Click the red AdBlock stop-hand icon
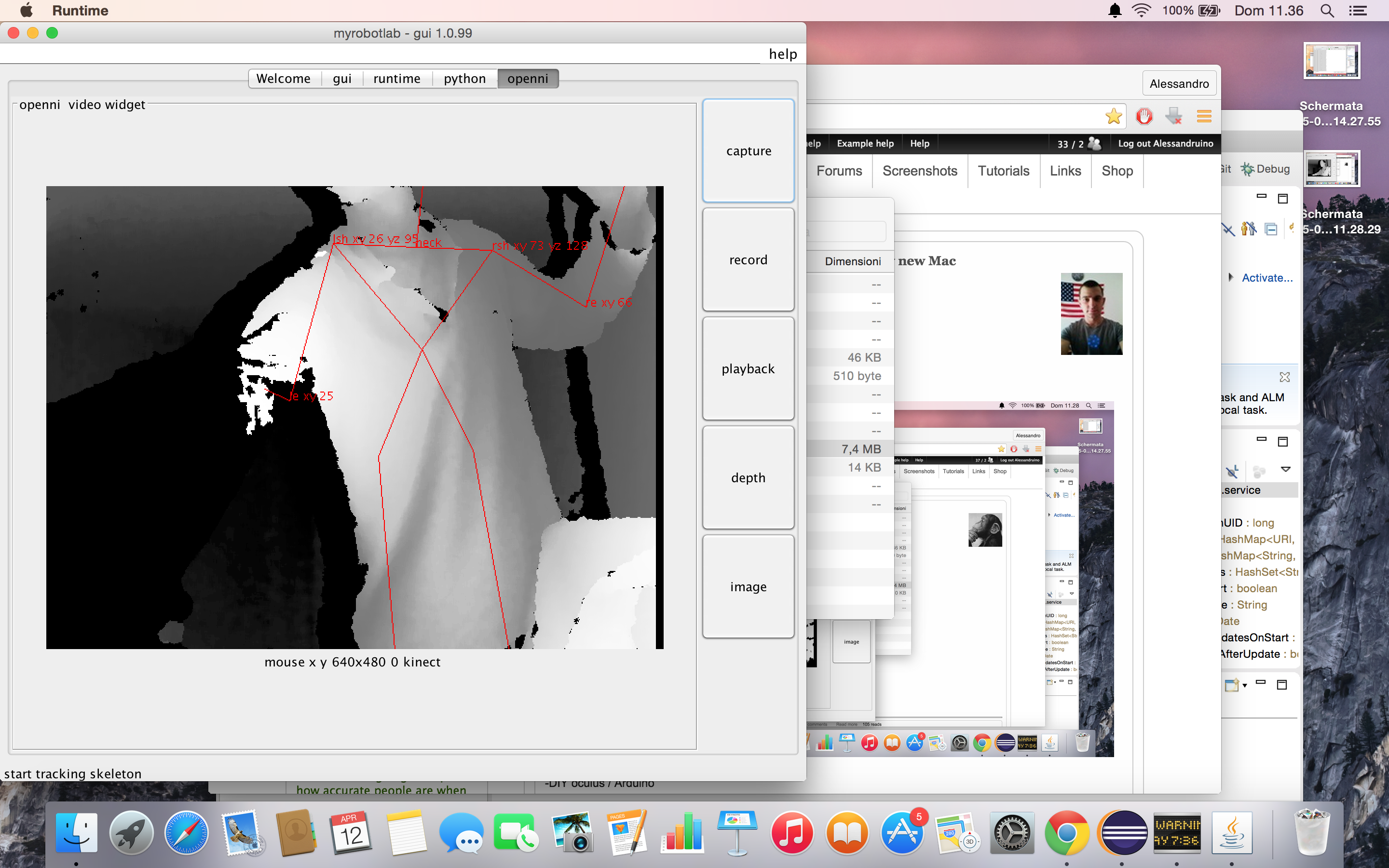Image resolution: width=1389 pixels, height=868 pixels. [x=1144, y=117]
